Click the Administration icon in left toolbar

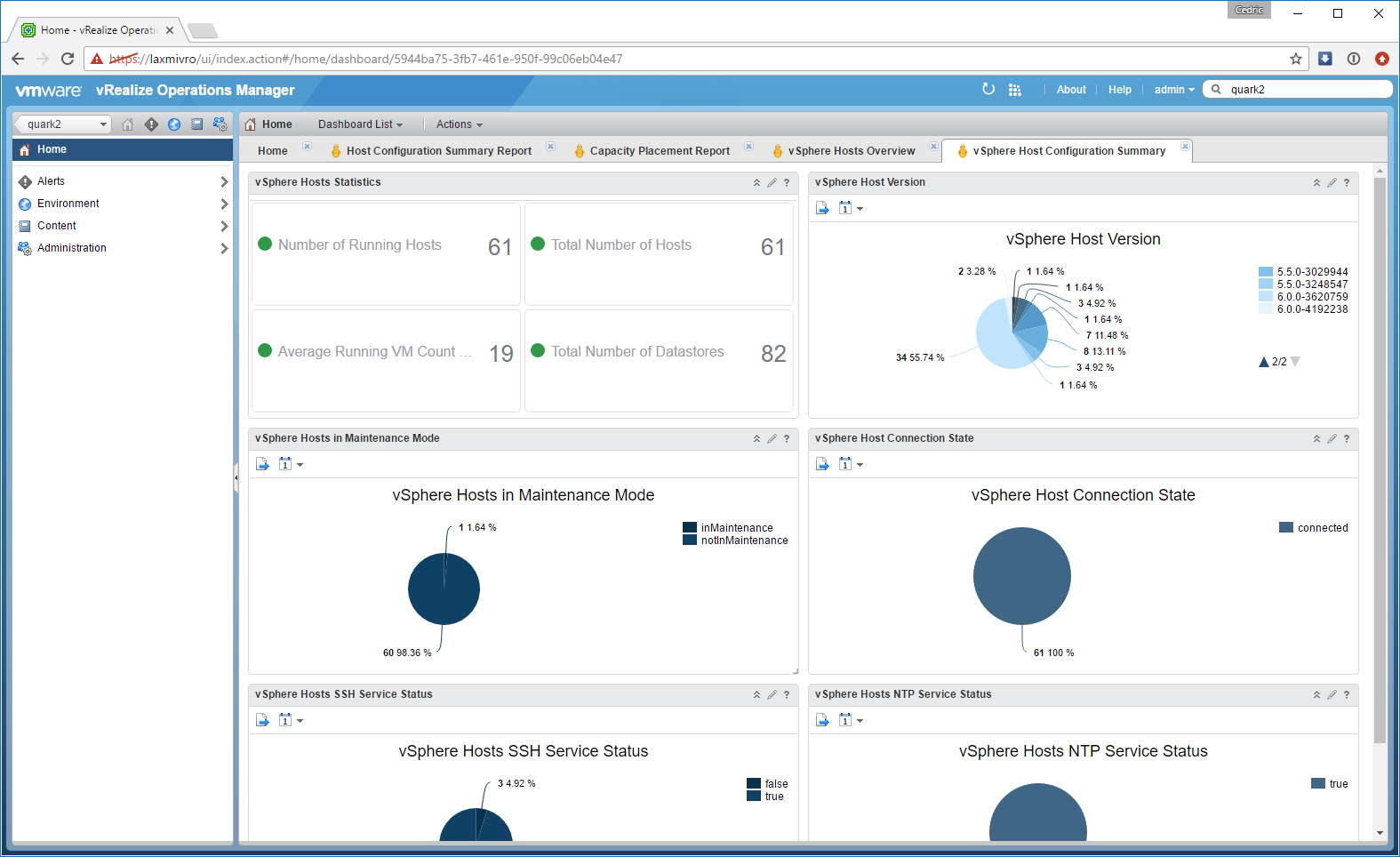[220, 124]
